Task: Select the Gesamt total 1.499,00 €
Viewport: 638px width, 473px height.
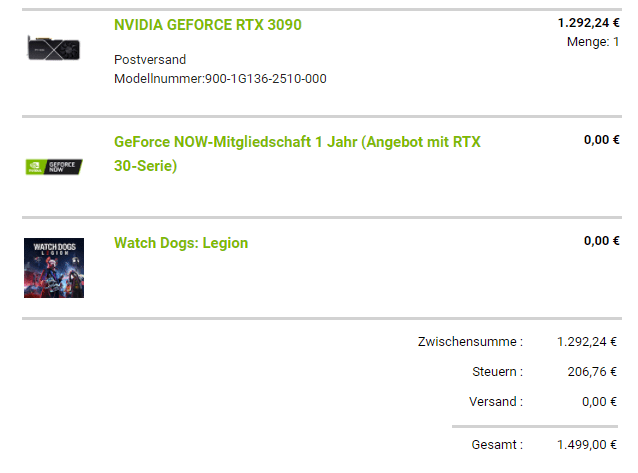Action: [x=587, y=445]
